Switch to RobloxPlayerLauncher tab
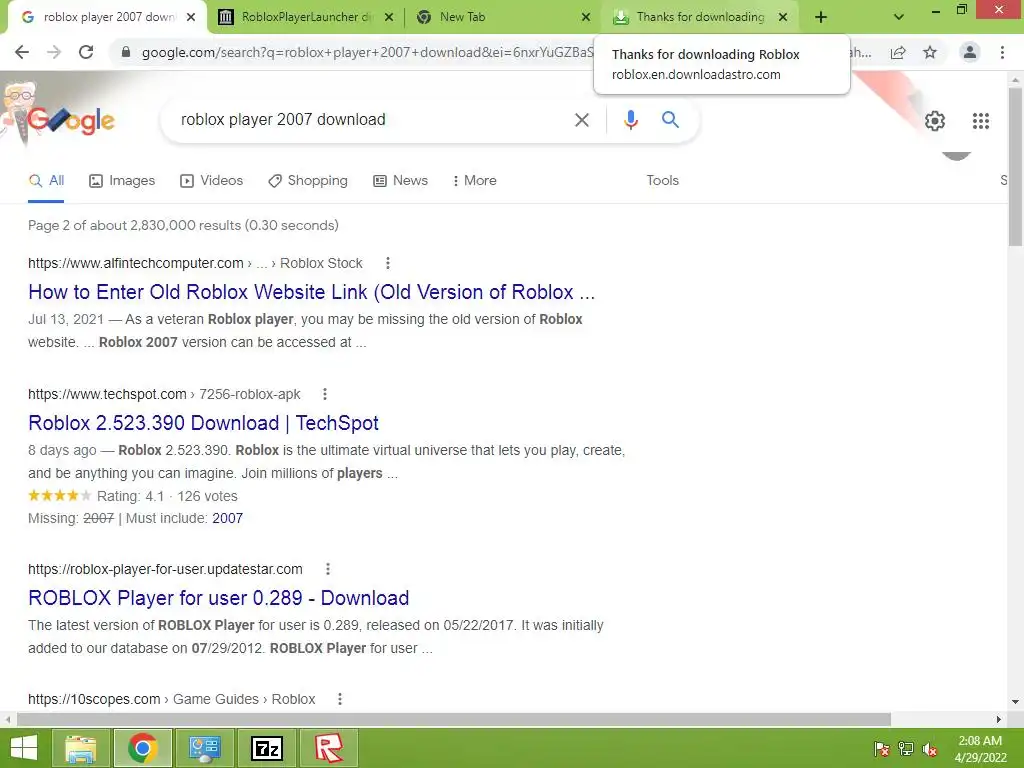The image size is (1024, 768). (307, 17)
